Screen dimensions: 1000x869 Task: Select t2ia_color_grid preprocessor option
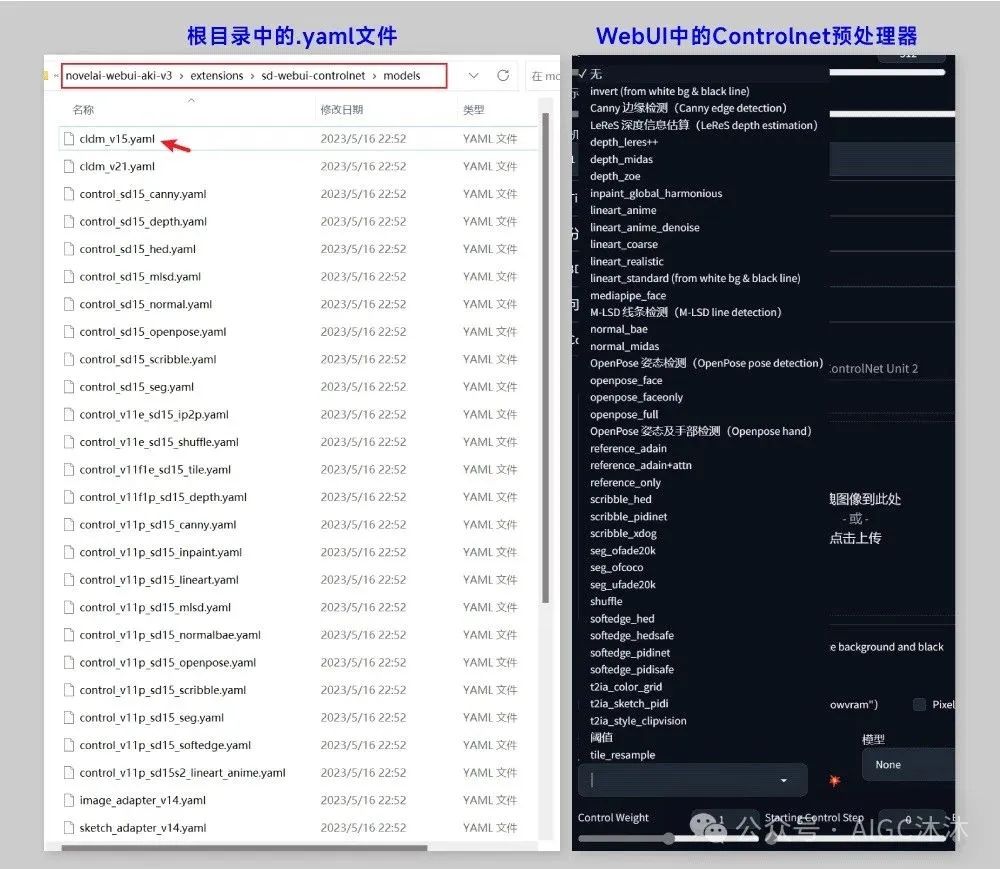pos(626,687)
